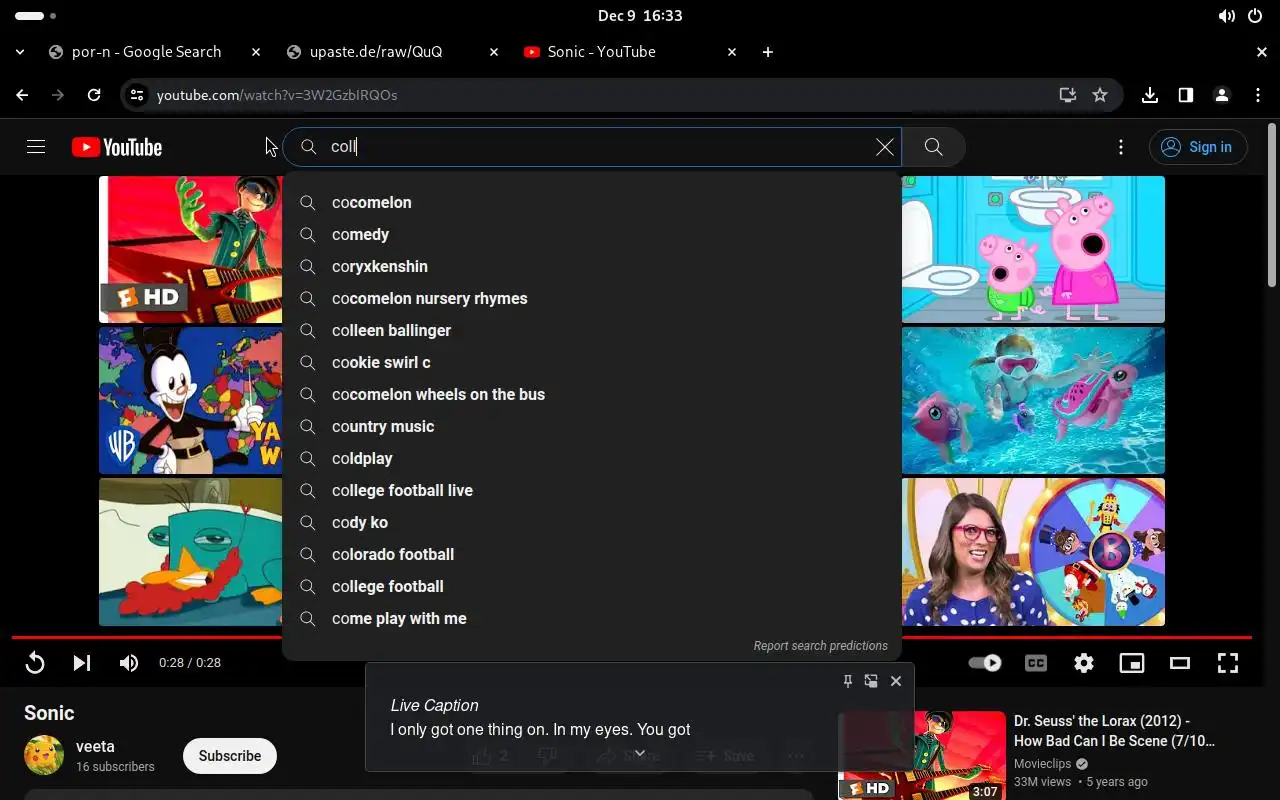The image size is (1280, 800).
Task: Subscribe to the veeta channel
Action: 229,756
